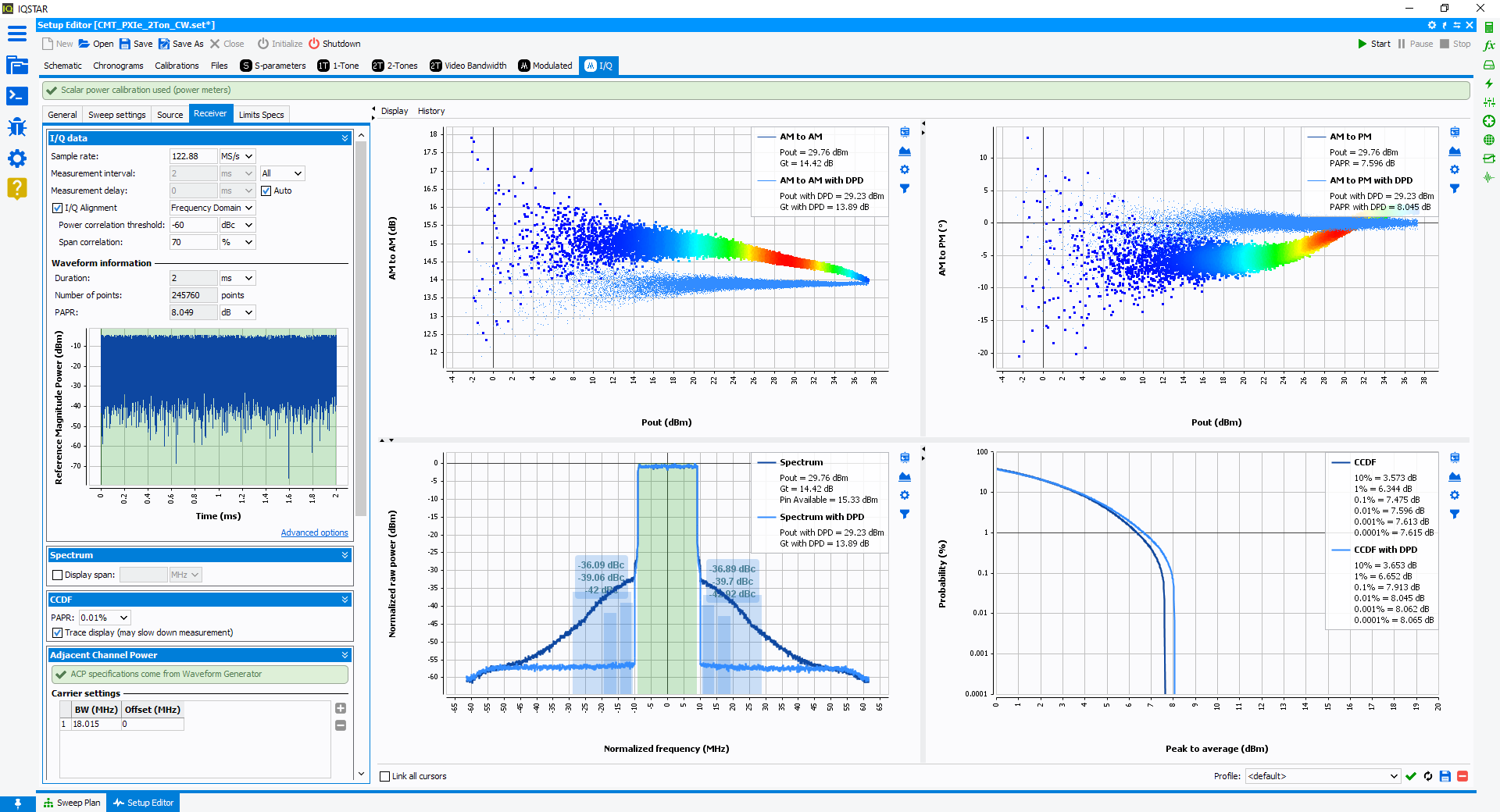Viewport: 1500px width, 812px height.
Task: Delete profile with red minus icon
Action: (1462, 776)
